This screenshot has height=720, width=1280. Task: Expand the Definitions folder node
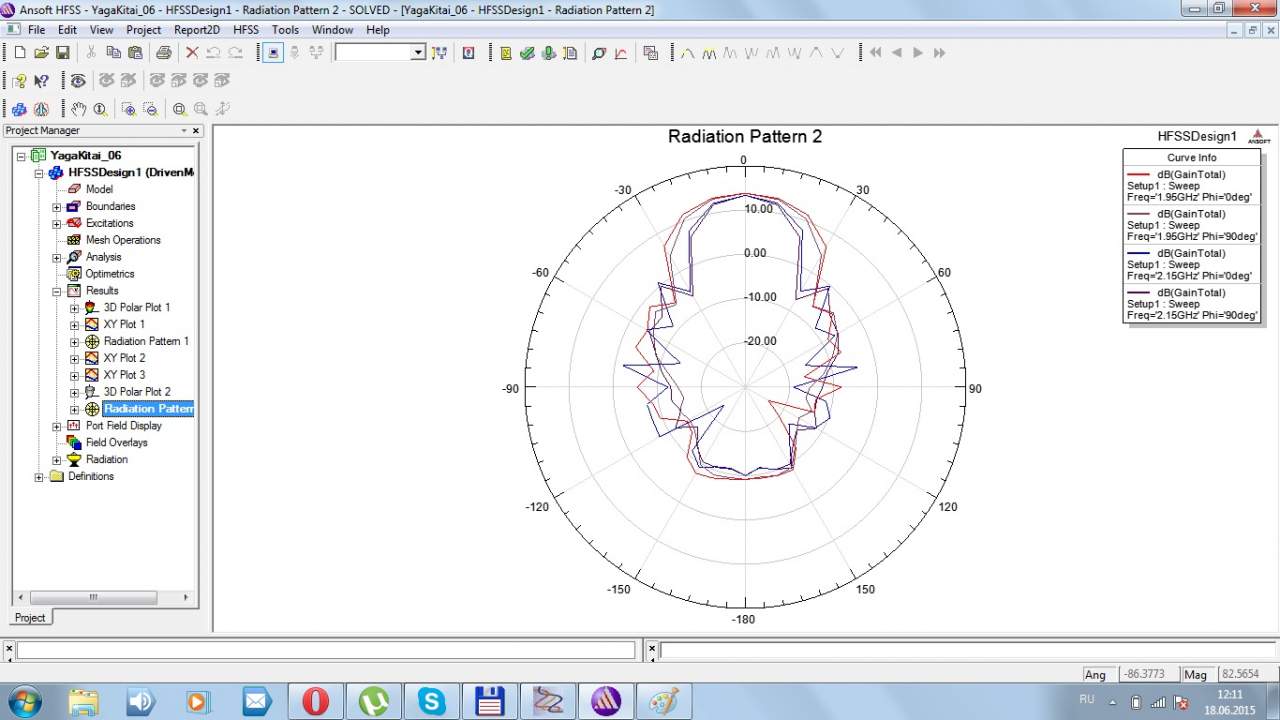coord(39,477)
